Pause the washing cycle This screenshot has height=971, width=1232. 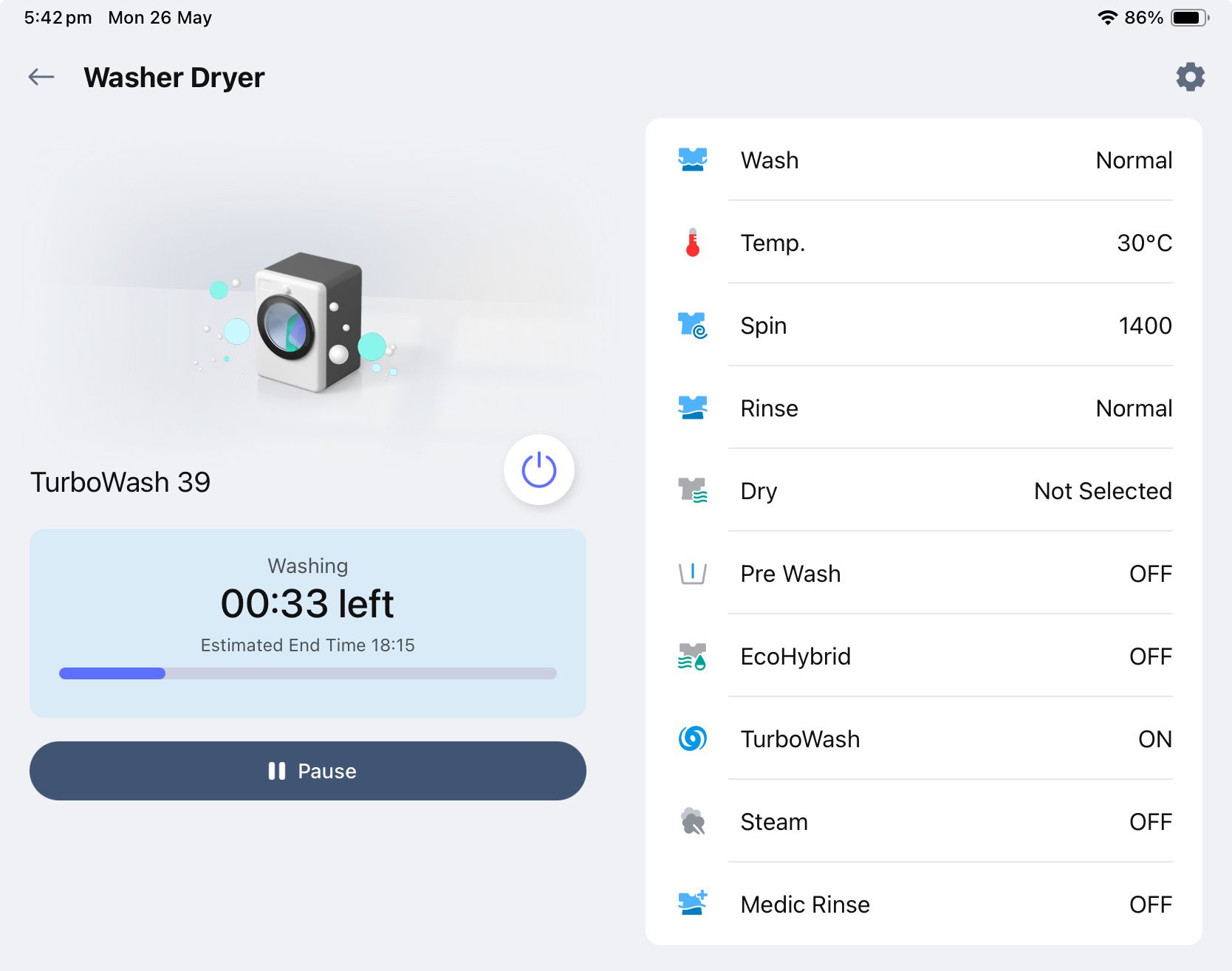(308, 771)
